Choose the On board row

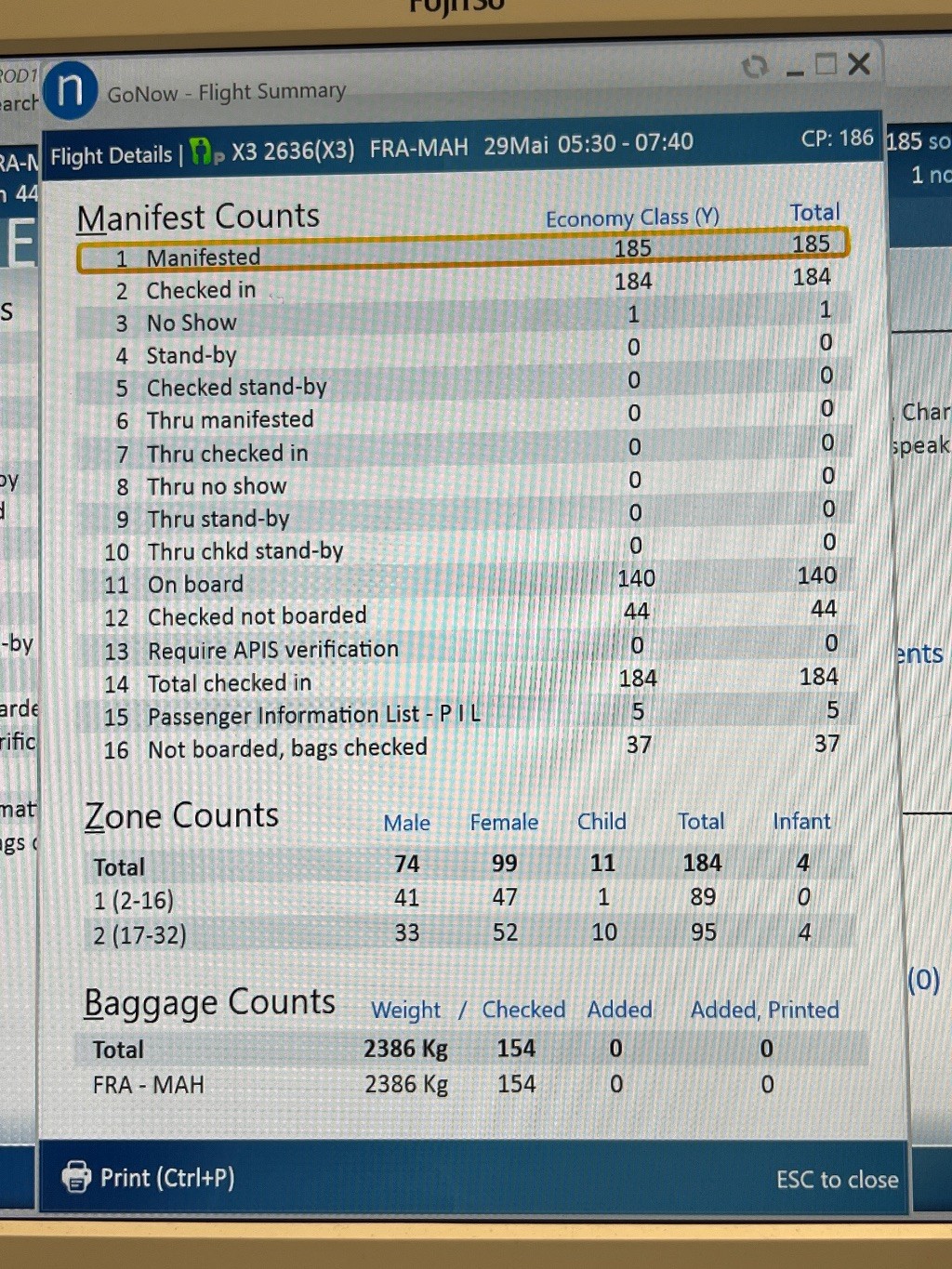tap(462, 582)
